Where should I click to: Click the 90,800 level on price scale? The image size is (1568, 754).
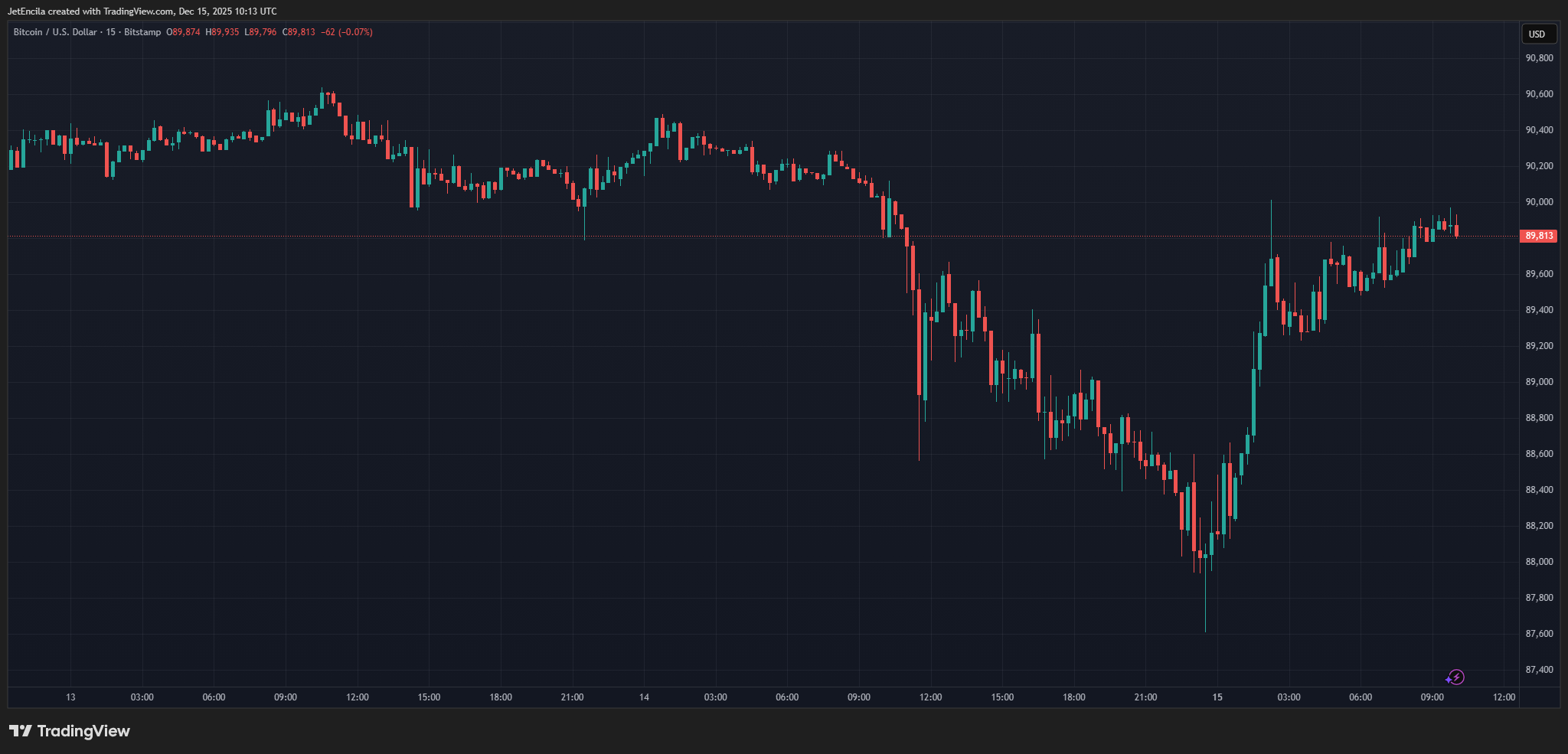[x=1539, y=58]
